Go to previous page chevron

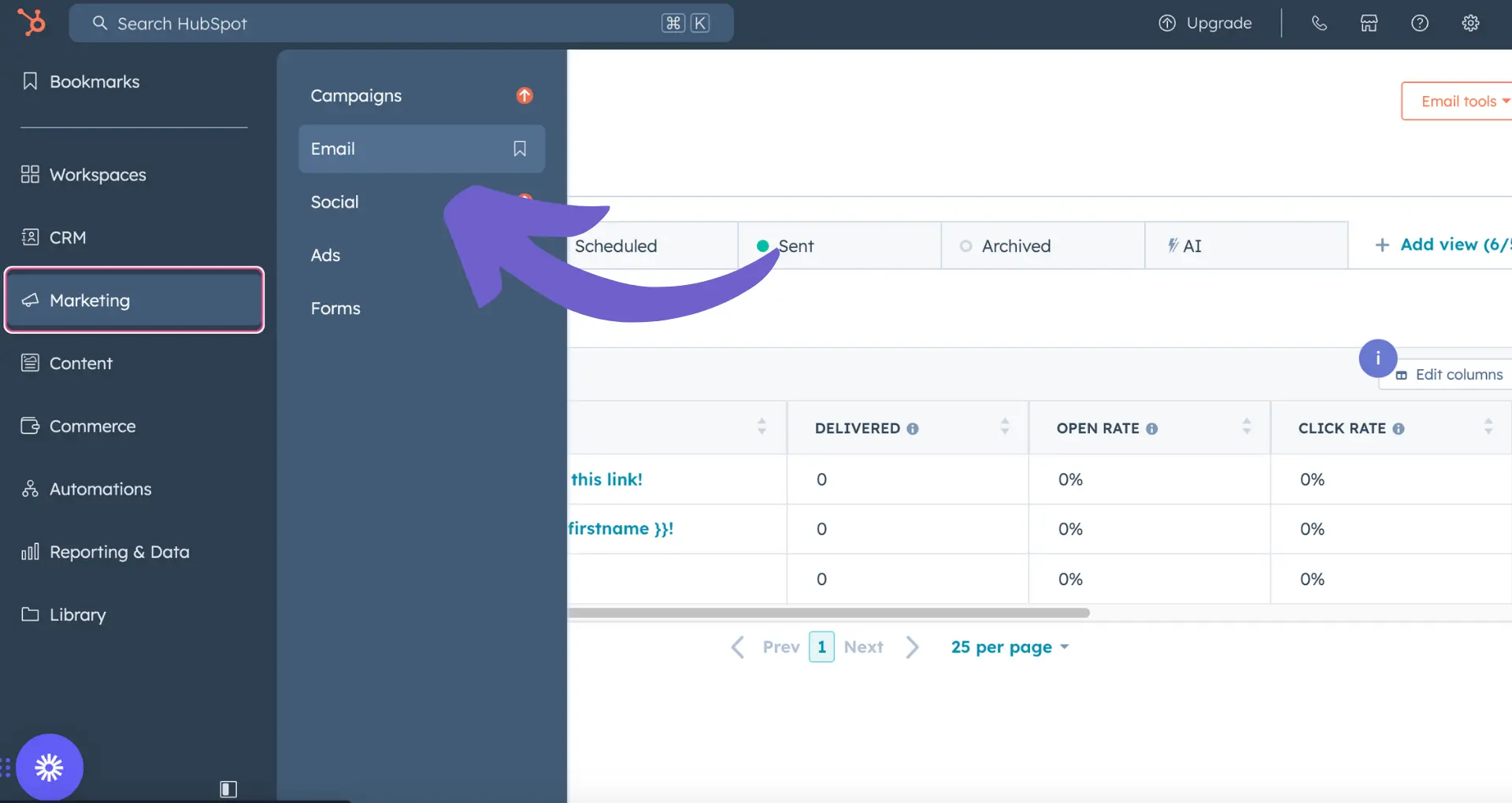(737, 647)
